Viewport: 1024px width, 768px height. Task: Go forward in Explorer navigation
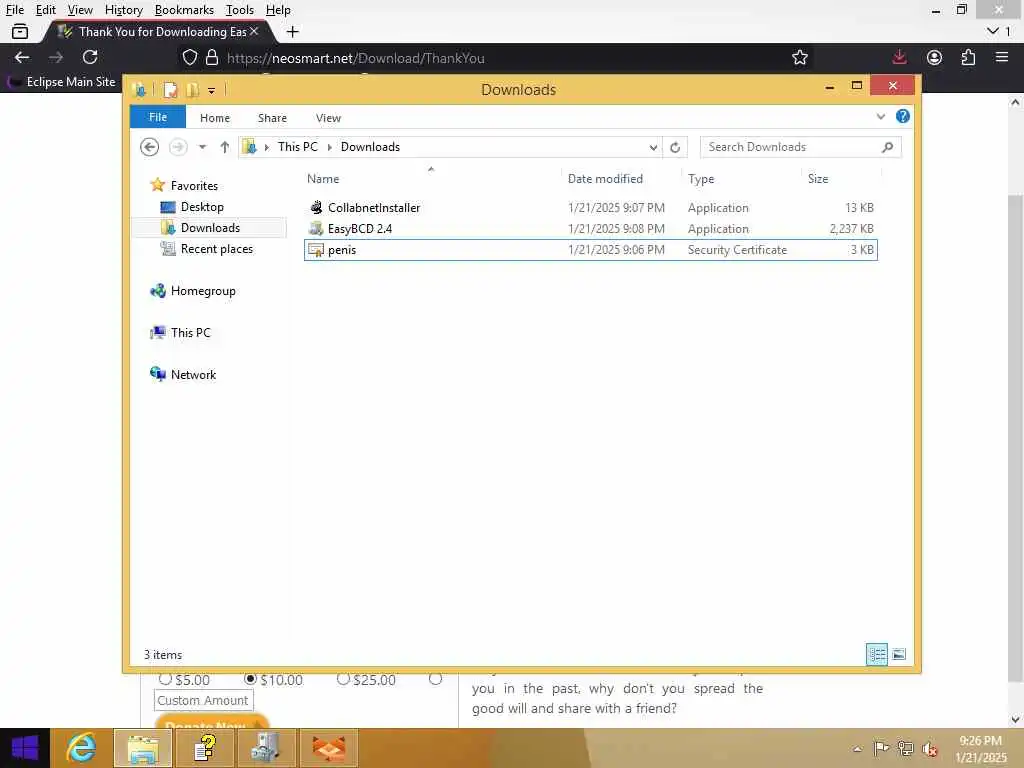[x=178, y=147]
